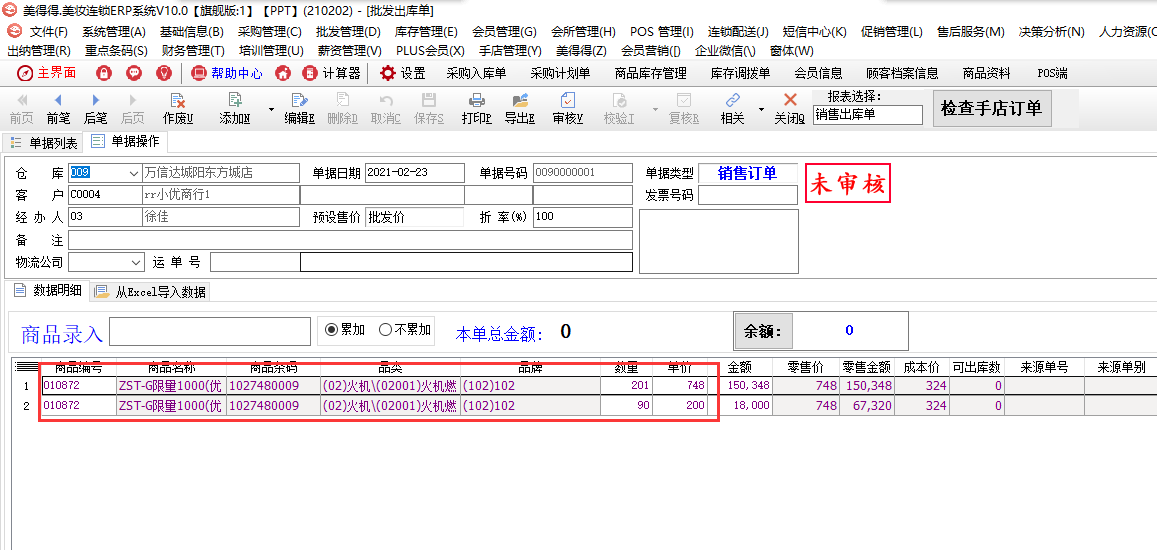Click the red chat bubble icon
Screen dimensions: 1157x550
coord(134,73)
